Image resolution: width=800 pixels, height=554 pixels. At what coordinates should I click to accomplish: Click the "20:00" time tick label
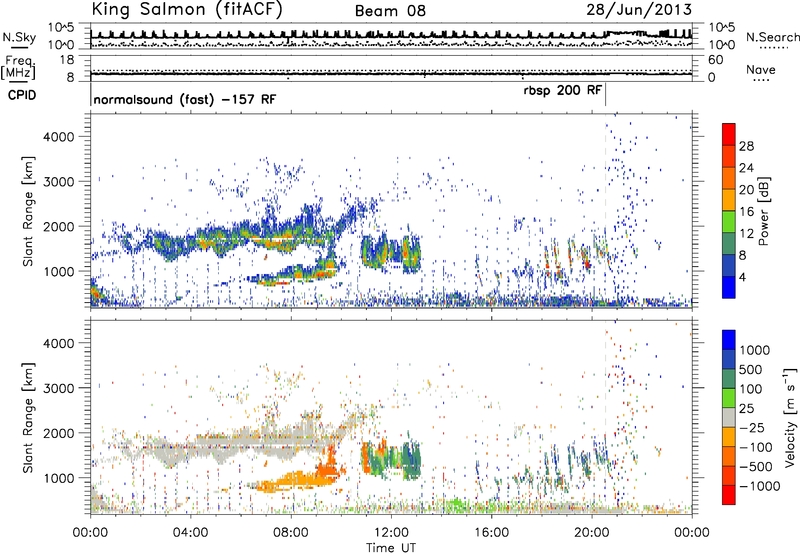click(592, 533)
